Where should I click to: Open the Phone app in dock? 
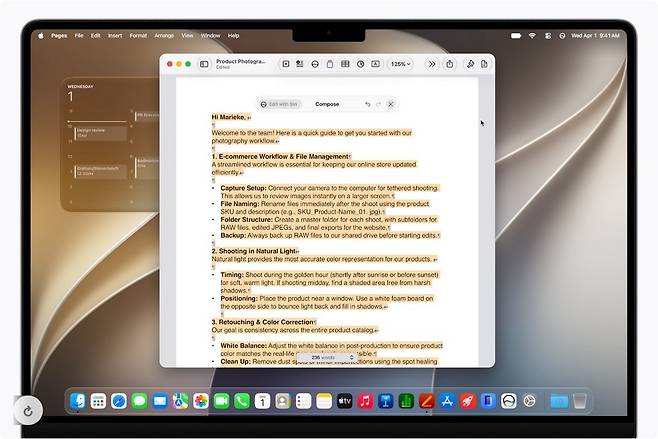click(242, 401)
